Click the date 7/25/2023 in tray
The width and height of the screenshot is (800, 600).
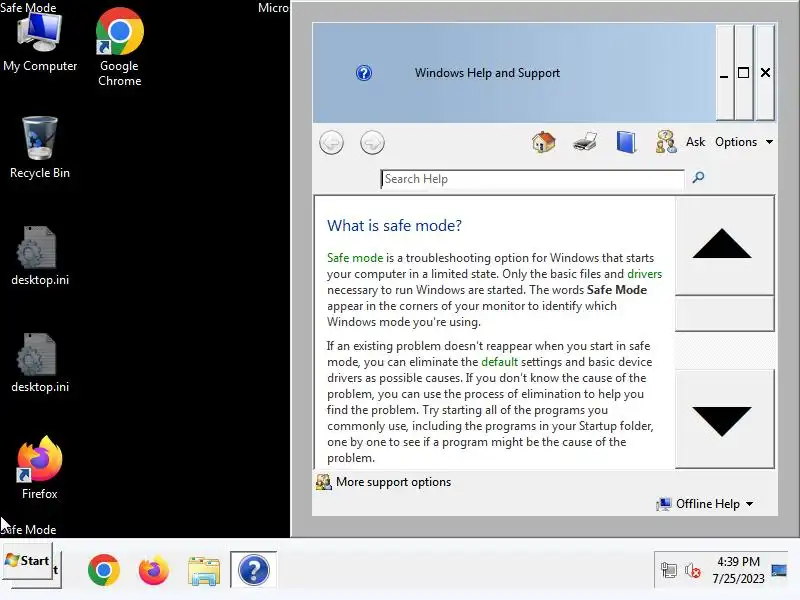click(738, 578)
